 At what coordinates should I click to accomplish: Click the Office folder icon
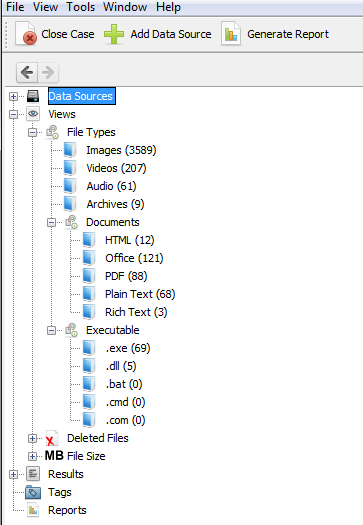[89, 258]
